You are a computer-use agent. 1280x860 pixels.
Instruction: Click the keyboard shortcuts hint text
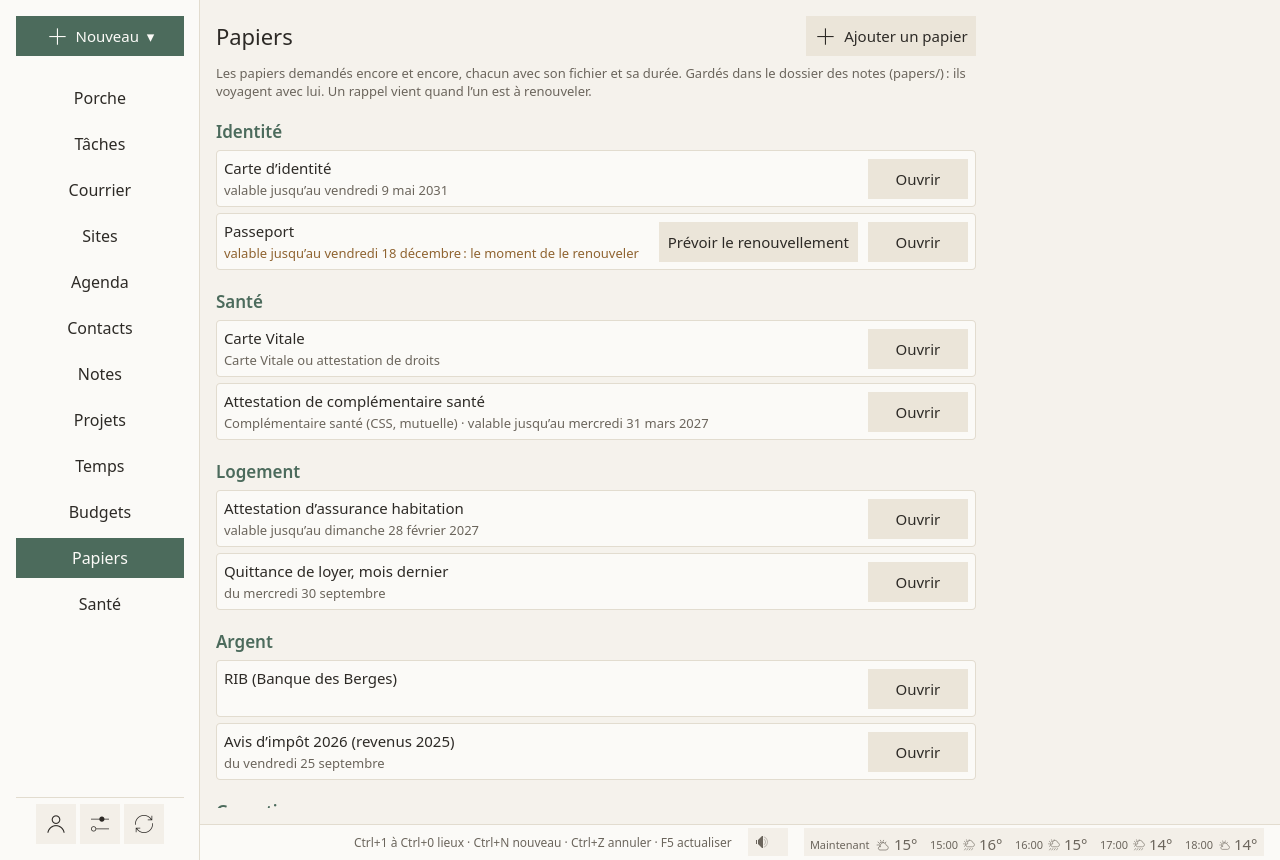(x=543, y=843)
